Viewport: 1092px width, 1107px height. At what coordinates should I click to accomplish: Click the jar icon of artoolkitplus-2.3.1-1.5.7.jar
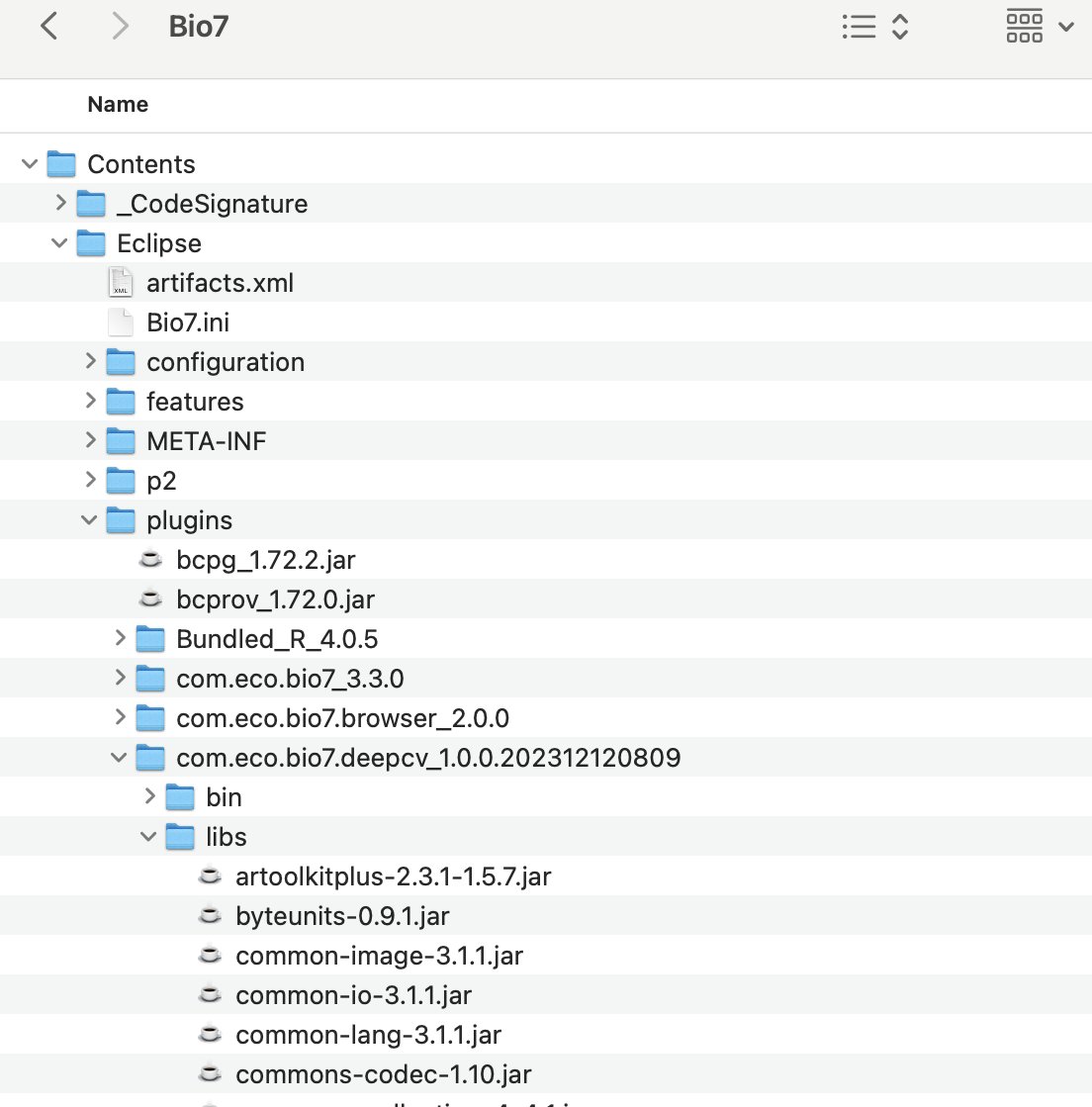click(209, 876)
